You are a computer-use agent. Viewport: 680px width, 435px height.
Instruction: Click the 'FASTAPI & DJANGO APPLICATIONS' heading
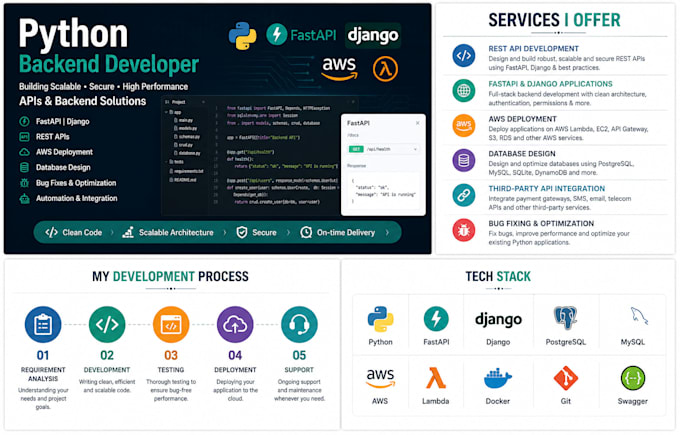click(550, 84)
